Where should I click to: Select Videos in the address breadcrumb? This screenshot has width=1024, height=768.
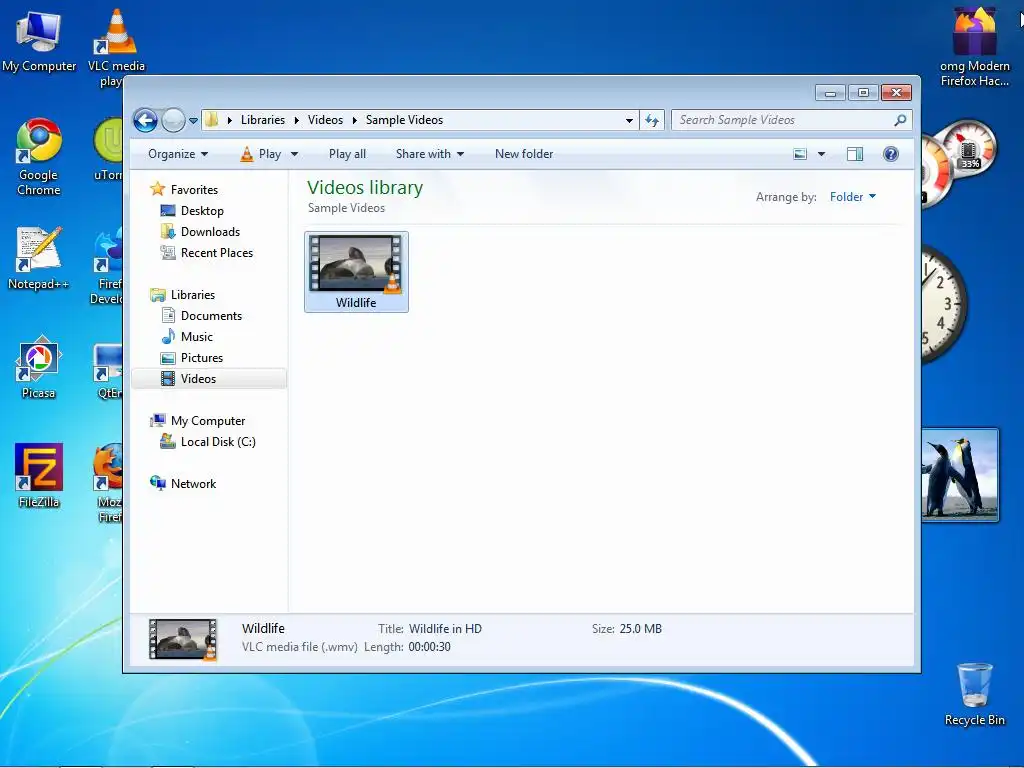pos(325,120)
